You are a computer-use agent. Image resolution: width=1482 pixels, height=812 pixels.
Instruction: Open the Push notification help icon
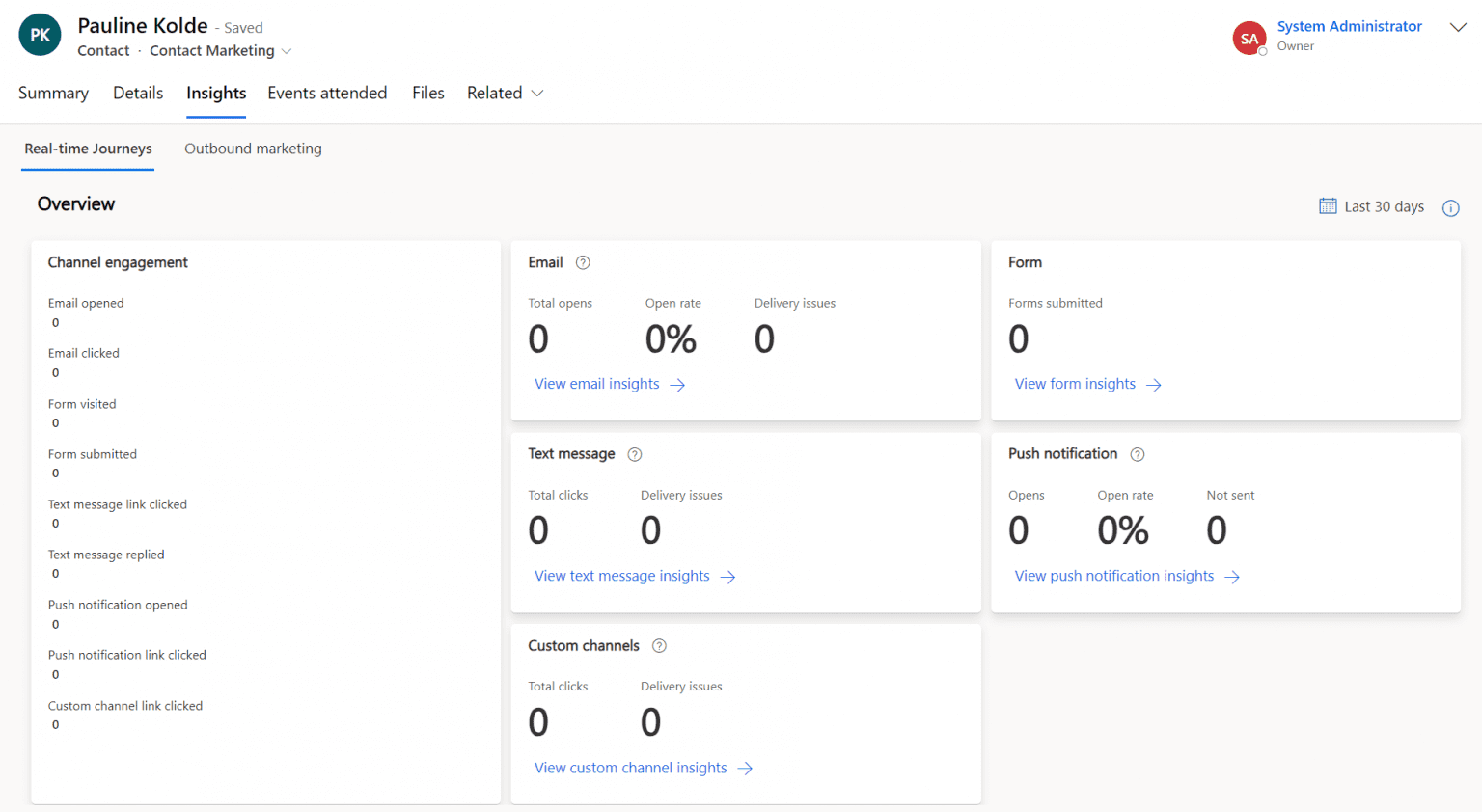tap(1138, 453)
